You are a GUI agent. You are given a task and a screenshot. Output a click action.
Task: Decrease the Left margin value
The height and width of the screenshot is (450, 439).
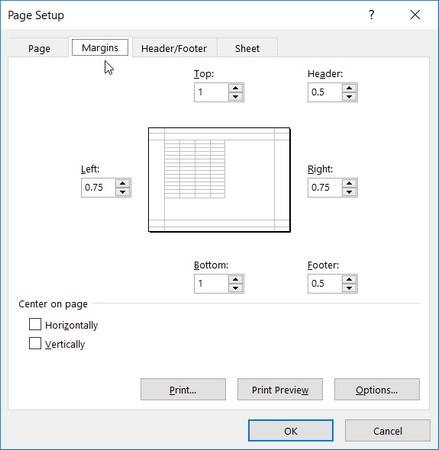click(123, 192)
